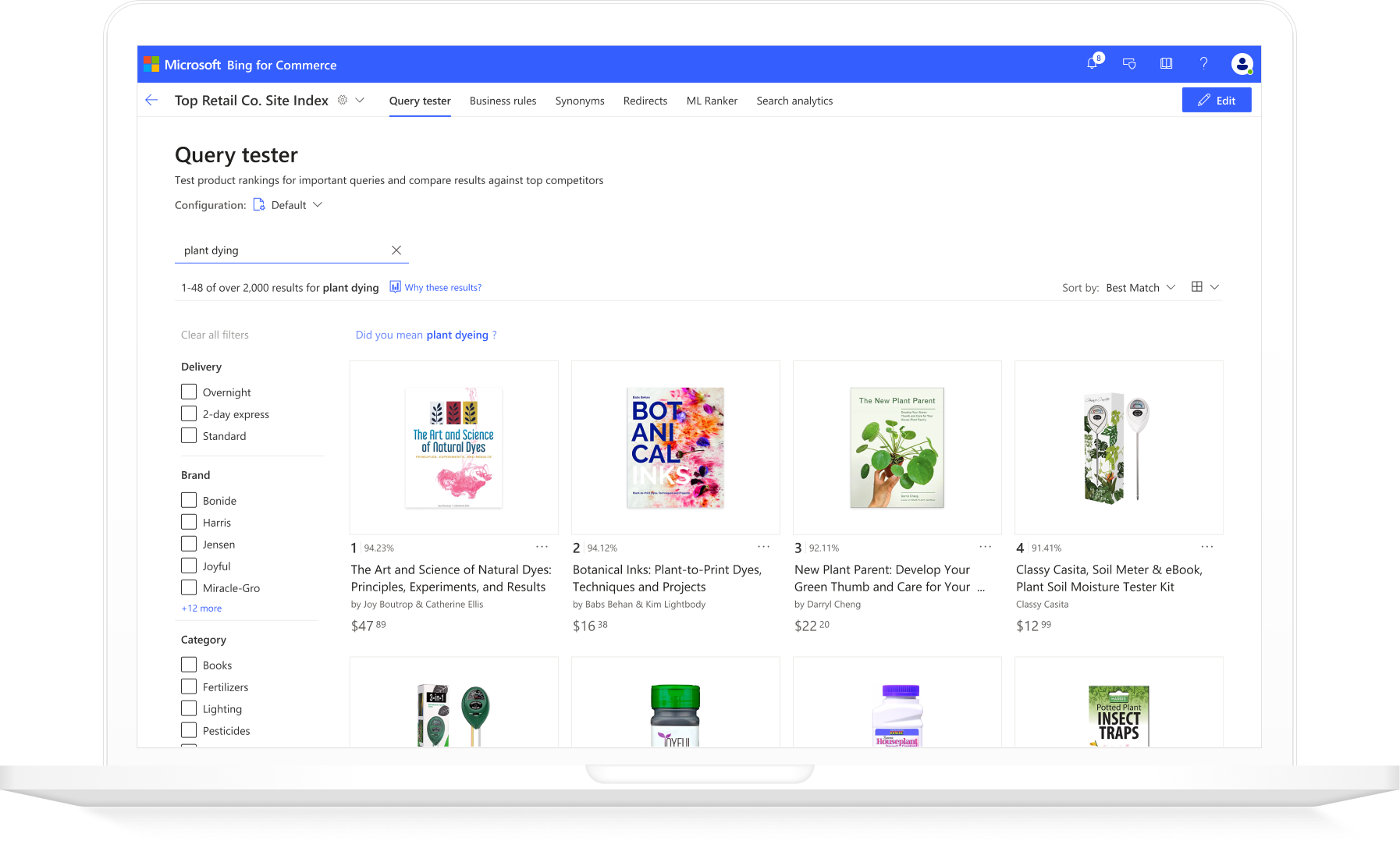Click author Darryl Cheng text
This screenshot has width=1400, height=848.
tap(833, 605)
